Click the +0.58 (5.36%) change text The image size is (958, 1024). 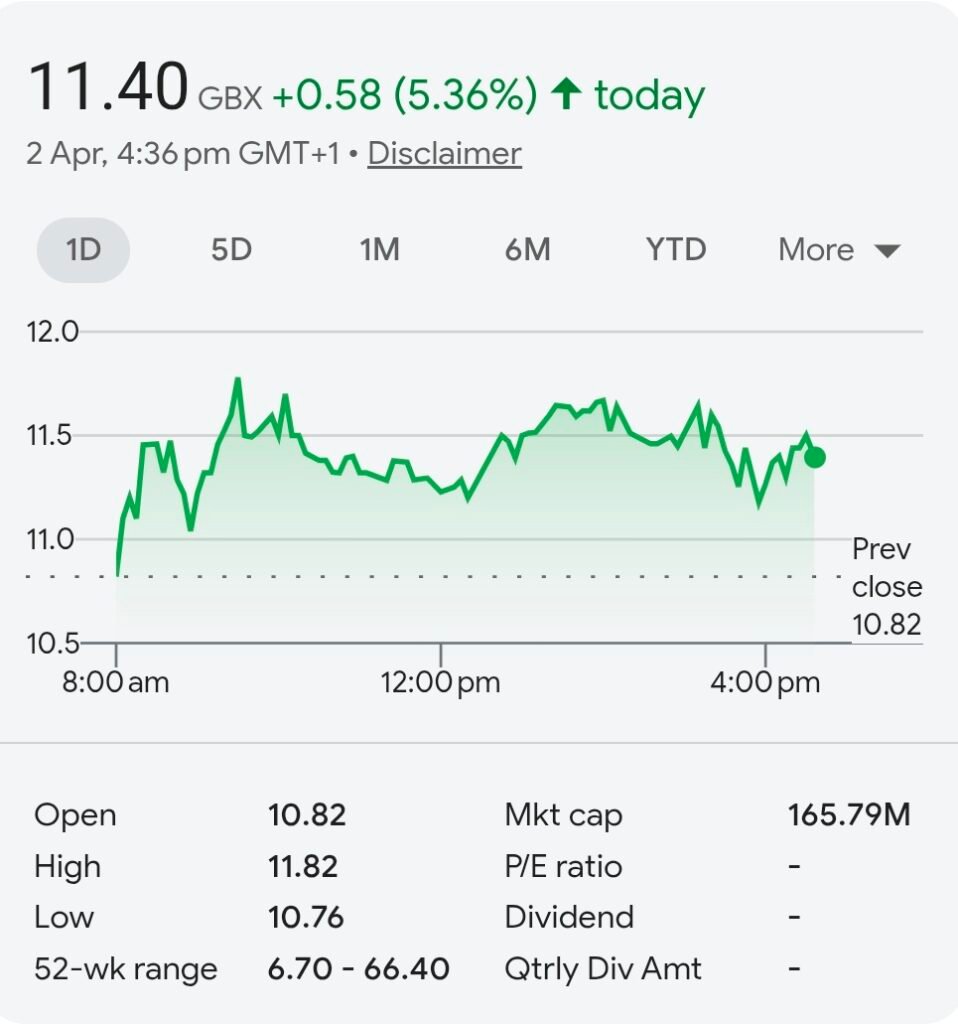coord(404,96)
